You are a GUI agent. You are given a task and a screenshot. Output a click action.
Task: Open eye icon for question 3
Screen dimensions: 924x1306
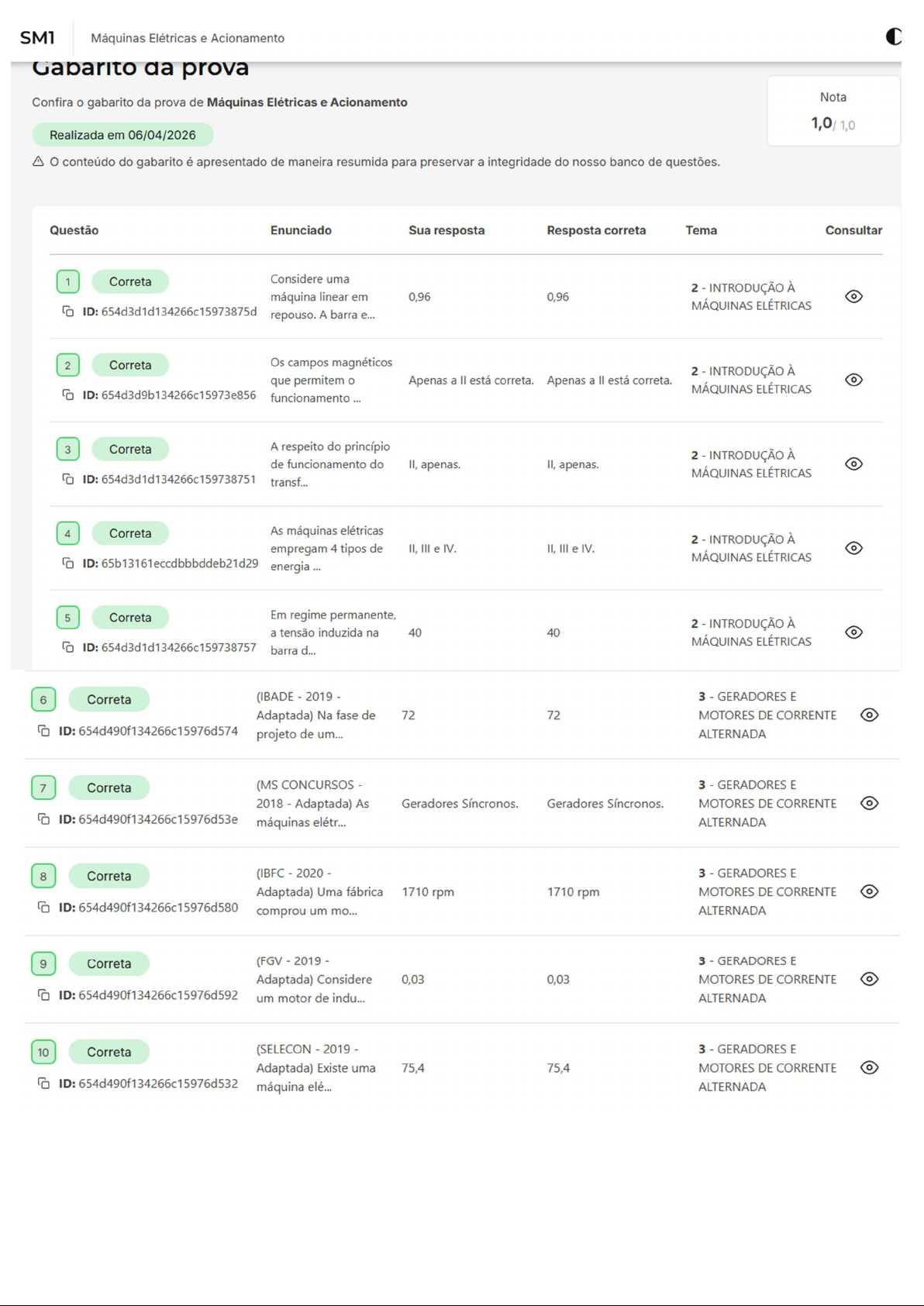click(x=853, y=464)
